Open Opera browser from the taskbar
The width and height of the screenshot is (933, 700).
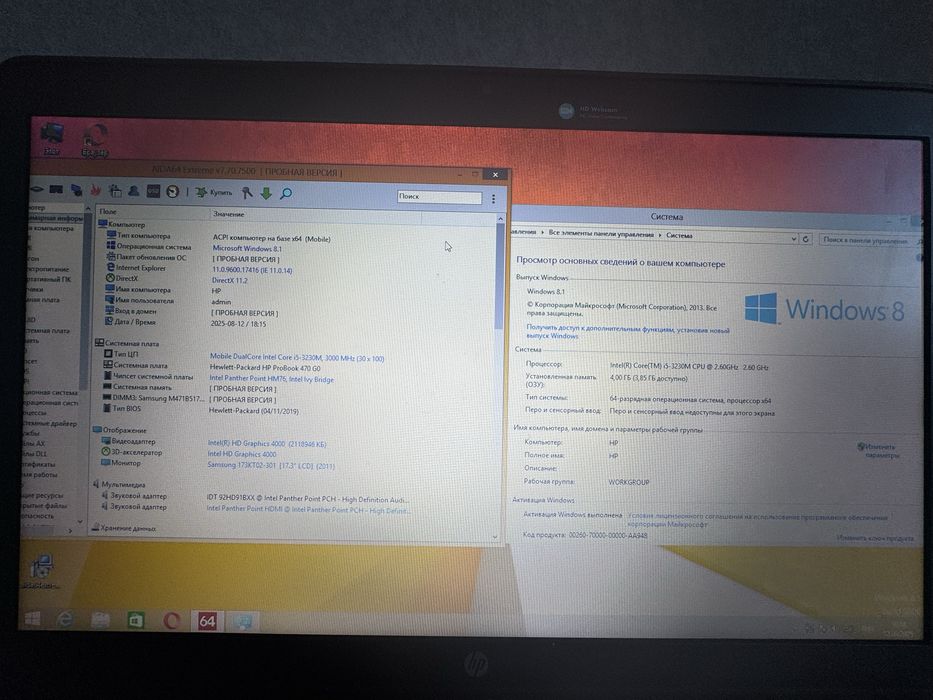point(171,621)
